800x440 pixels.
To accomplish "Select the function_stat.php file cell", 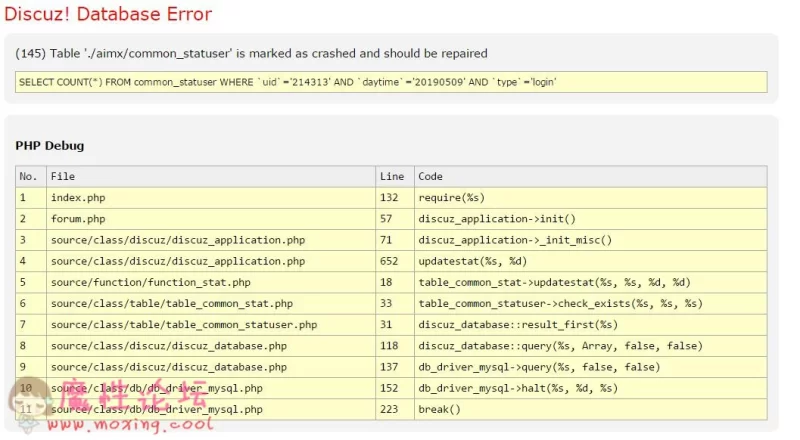I will 211,282.
